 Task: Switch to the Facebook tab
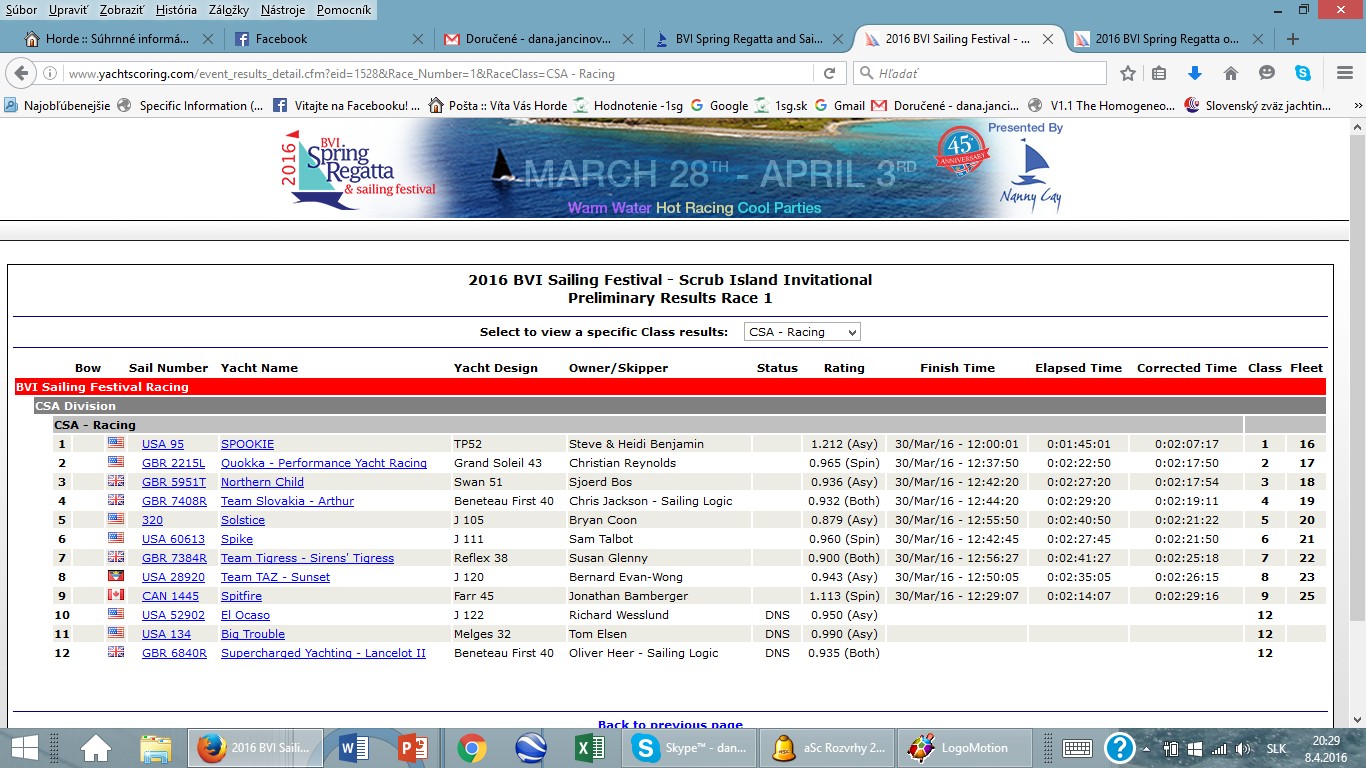pos(281,39)
